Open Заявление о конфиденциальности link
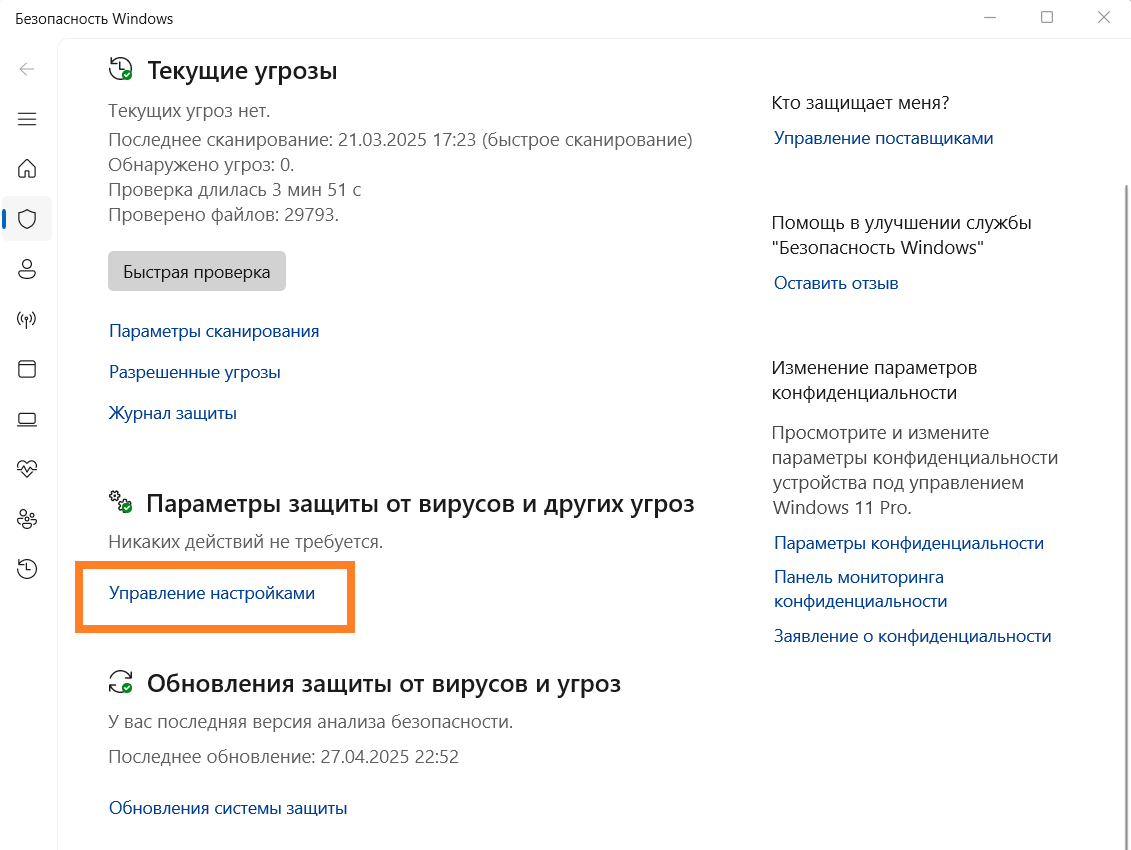The height and width of the screenshot is (850, 1131). [x=912, y=636]
